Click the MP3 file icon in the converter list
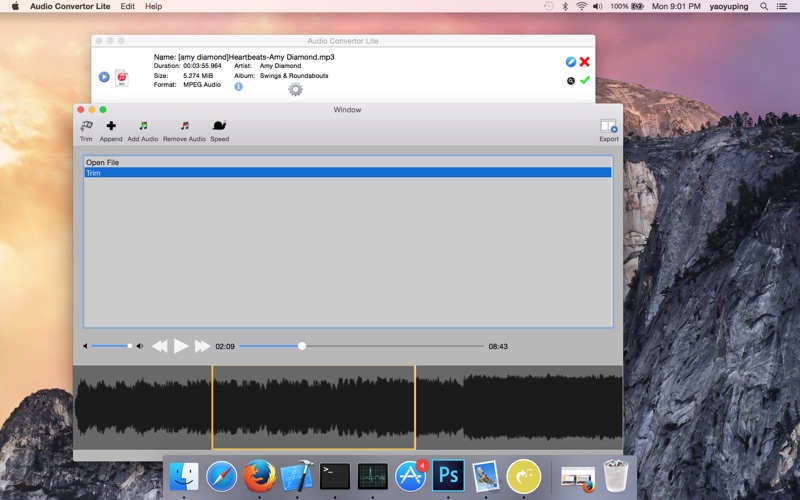This screenshot has width=800, height=500. pyautogui.click(x=121, y=78)
